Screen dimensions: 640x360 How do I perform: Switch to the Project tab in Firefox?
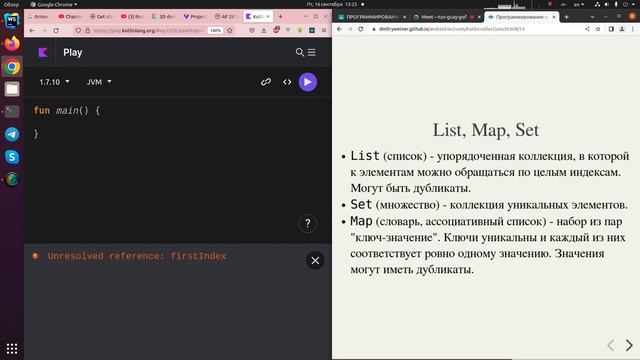pos(194,16)
